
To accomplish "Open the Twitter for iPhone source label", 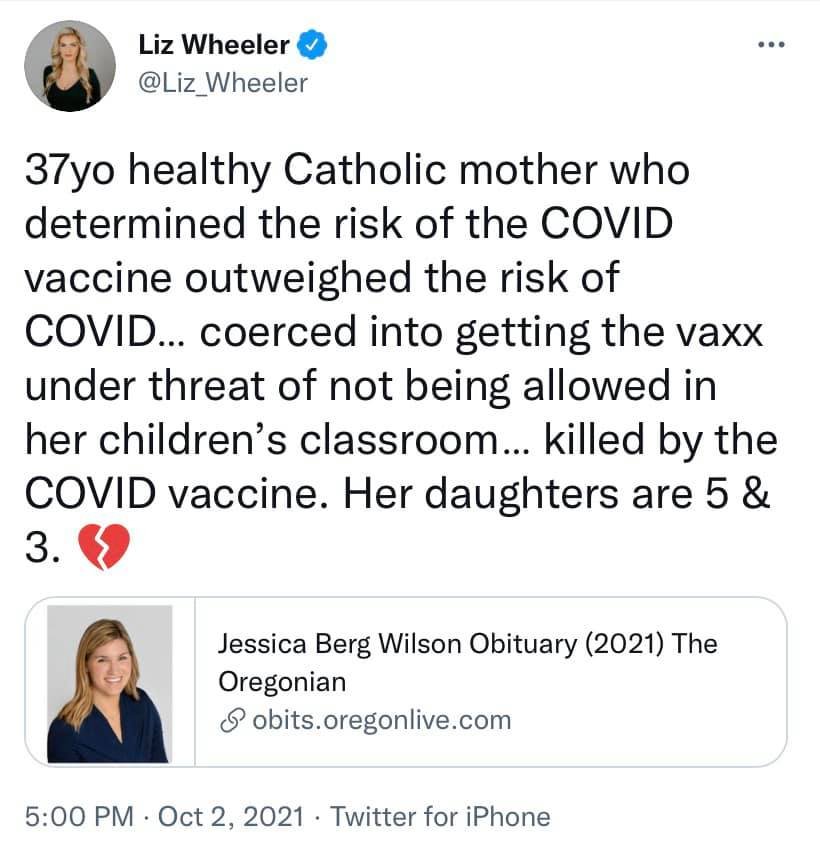I will click(x=441, y=817).
